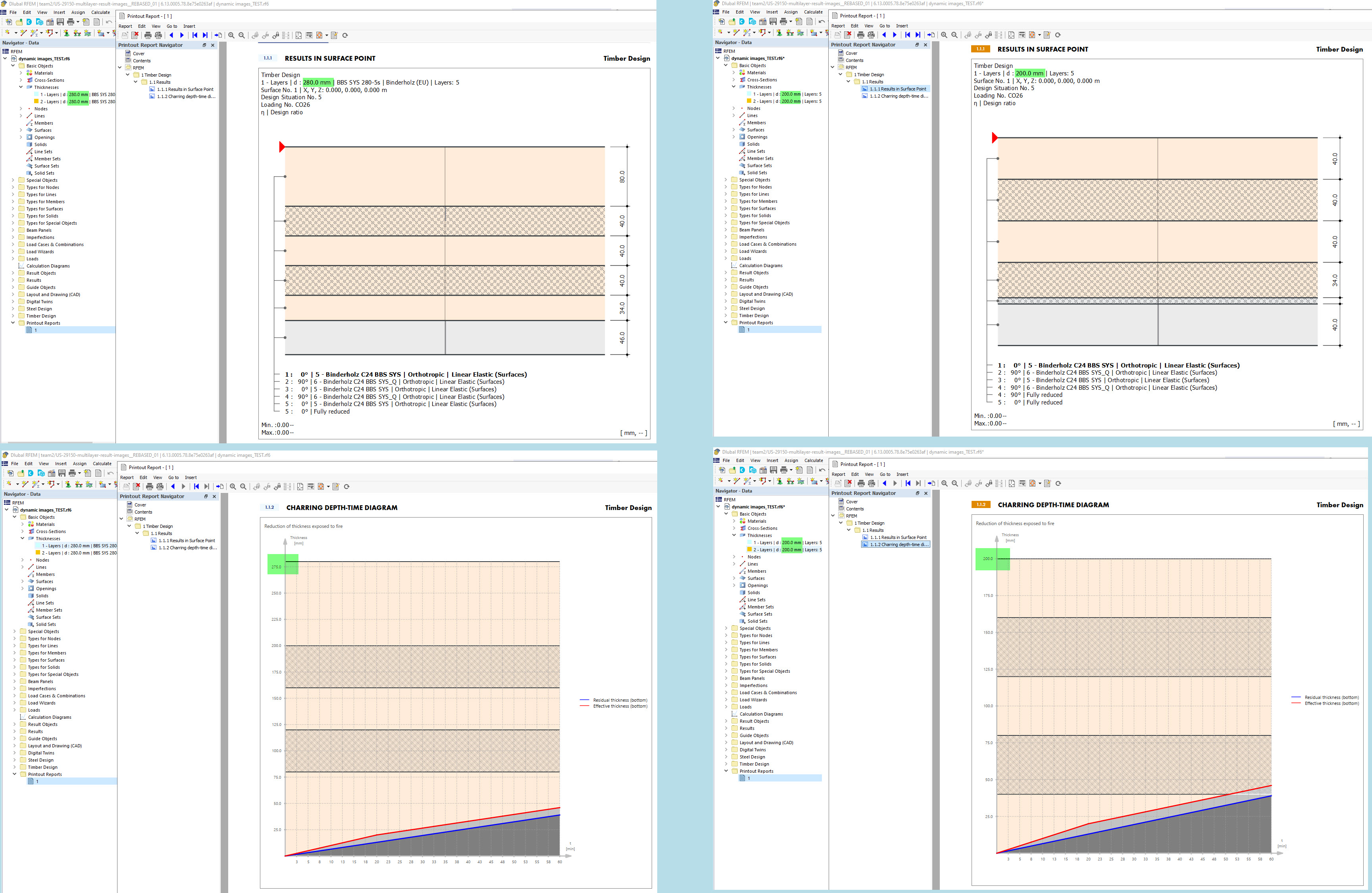The width and height of the screenshot is (1372, 893).
Task: Click previous page arrow in orange 1.1.1 window
Action: (x=884, y=35)
